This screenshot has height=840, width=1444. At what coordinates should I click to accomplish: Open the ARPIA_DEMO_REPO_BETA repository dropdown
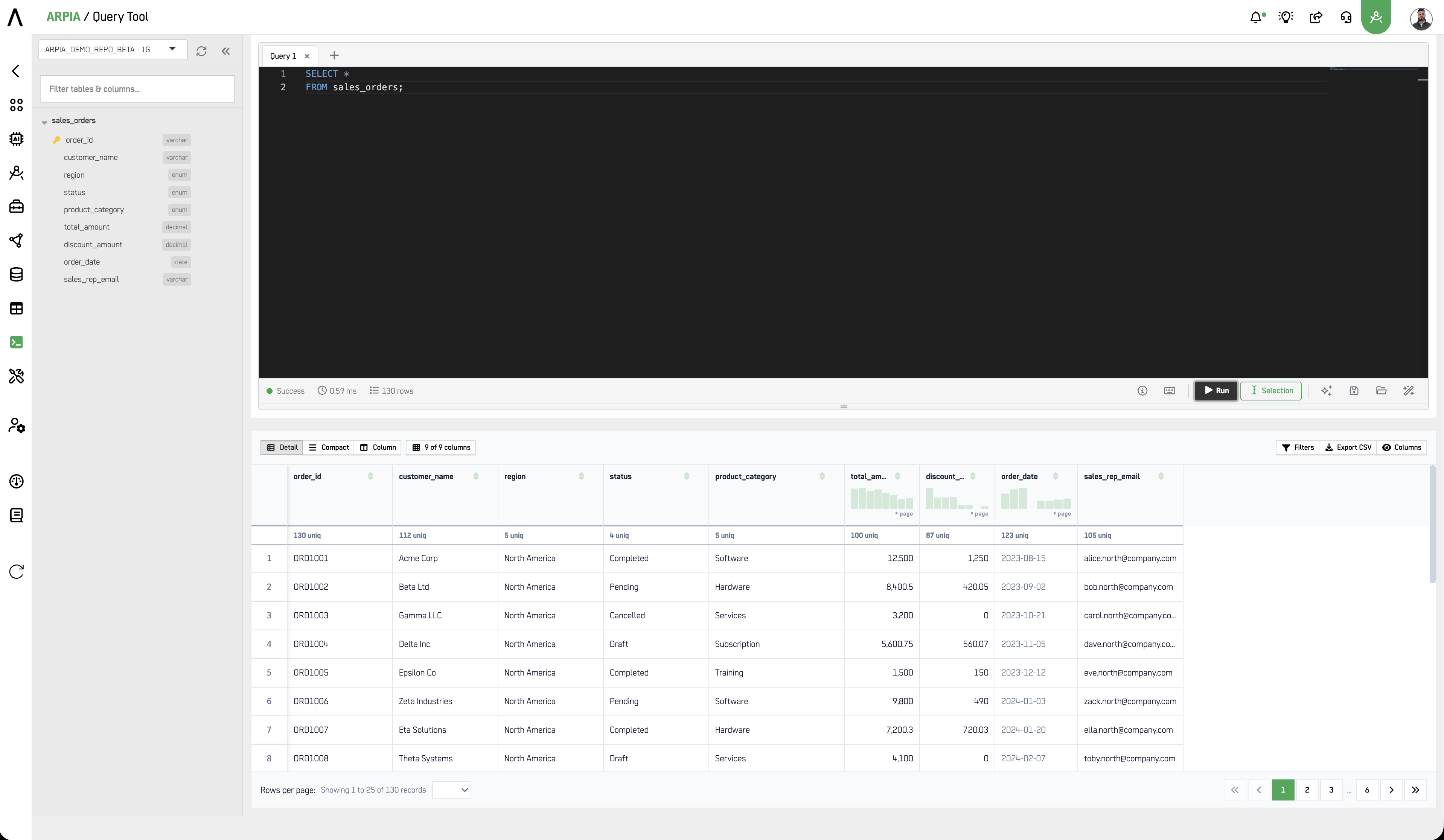tap(112, 50)
